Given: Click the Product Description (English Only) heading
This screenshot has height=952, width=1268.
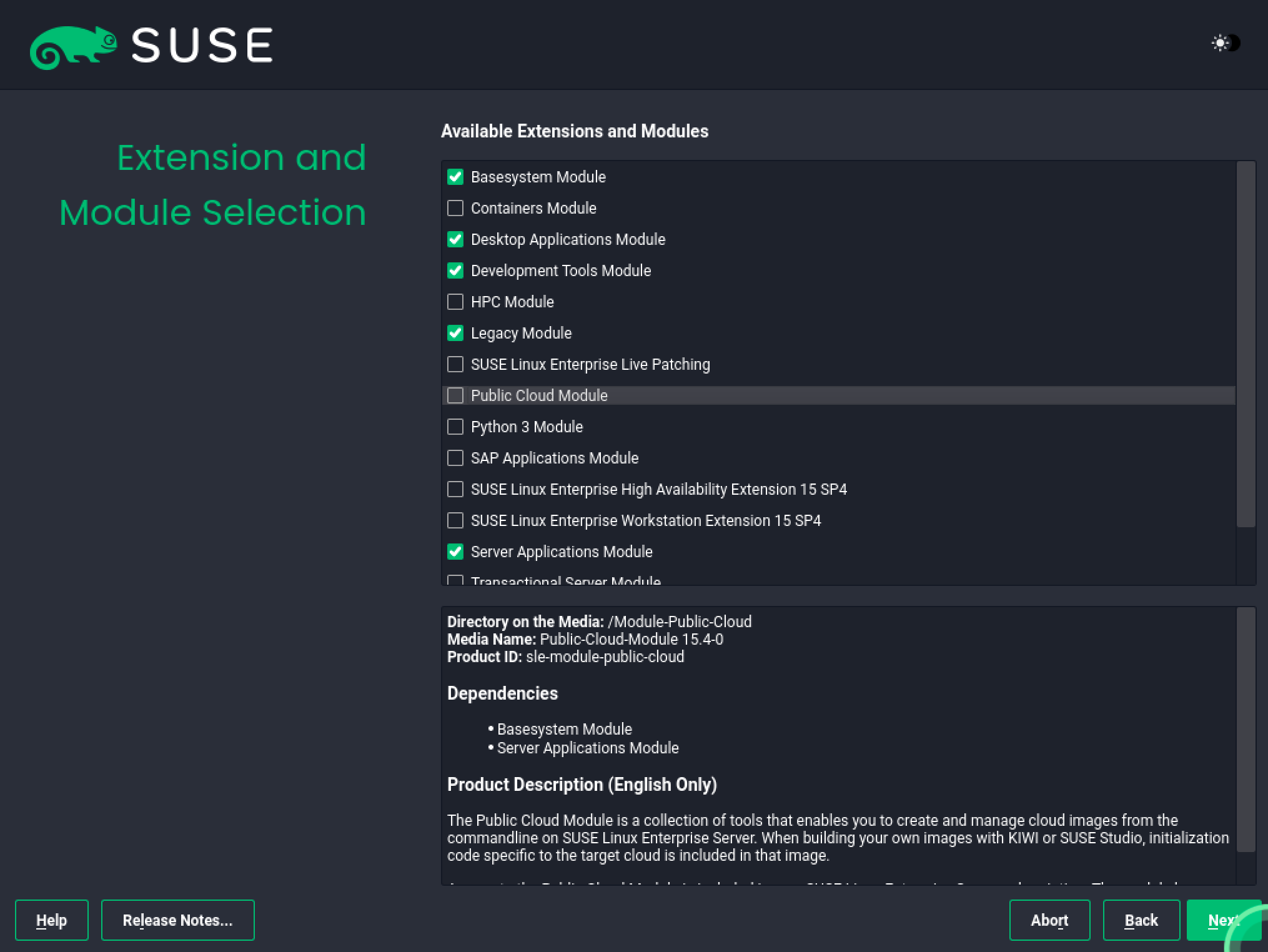Looking at the screenshot, I should (x=582, y=784).
